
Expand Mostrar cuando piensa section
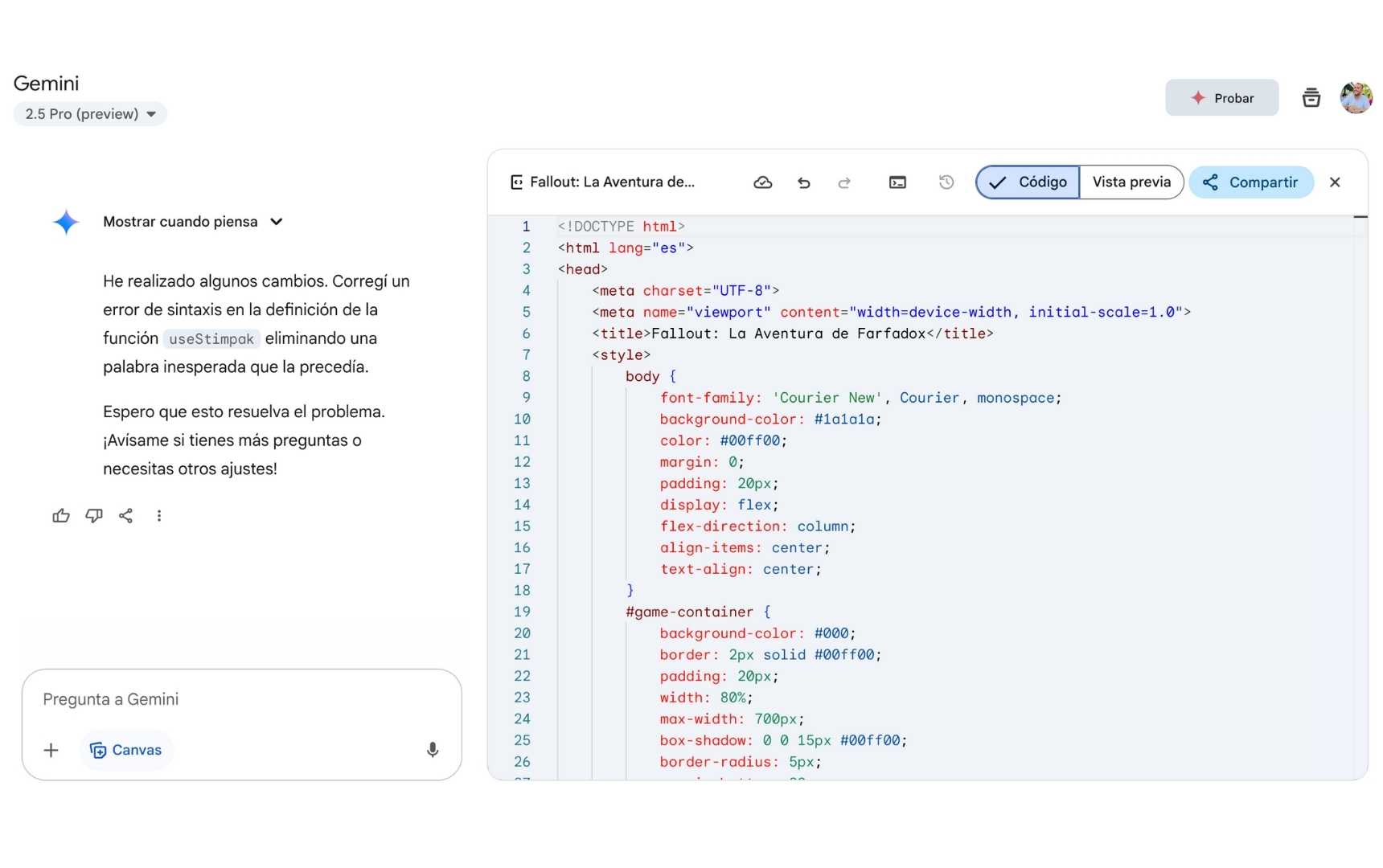coord(193,222)
